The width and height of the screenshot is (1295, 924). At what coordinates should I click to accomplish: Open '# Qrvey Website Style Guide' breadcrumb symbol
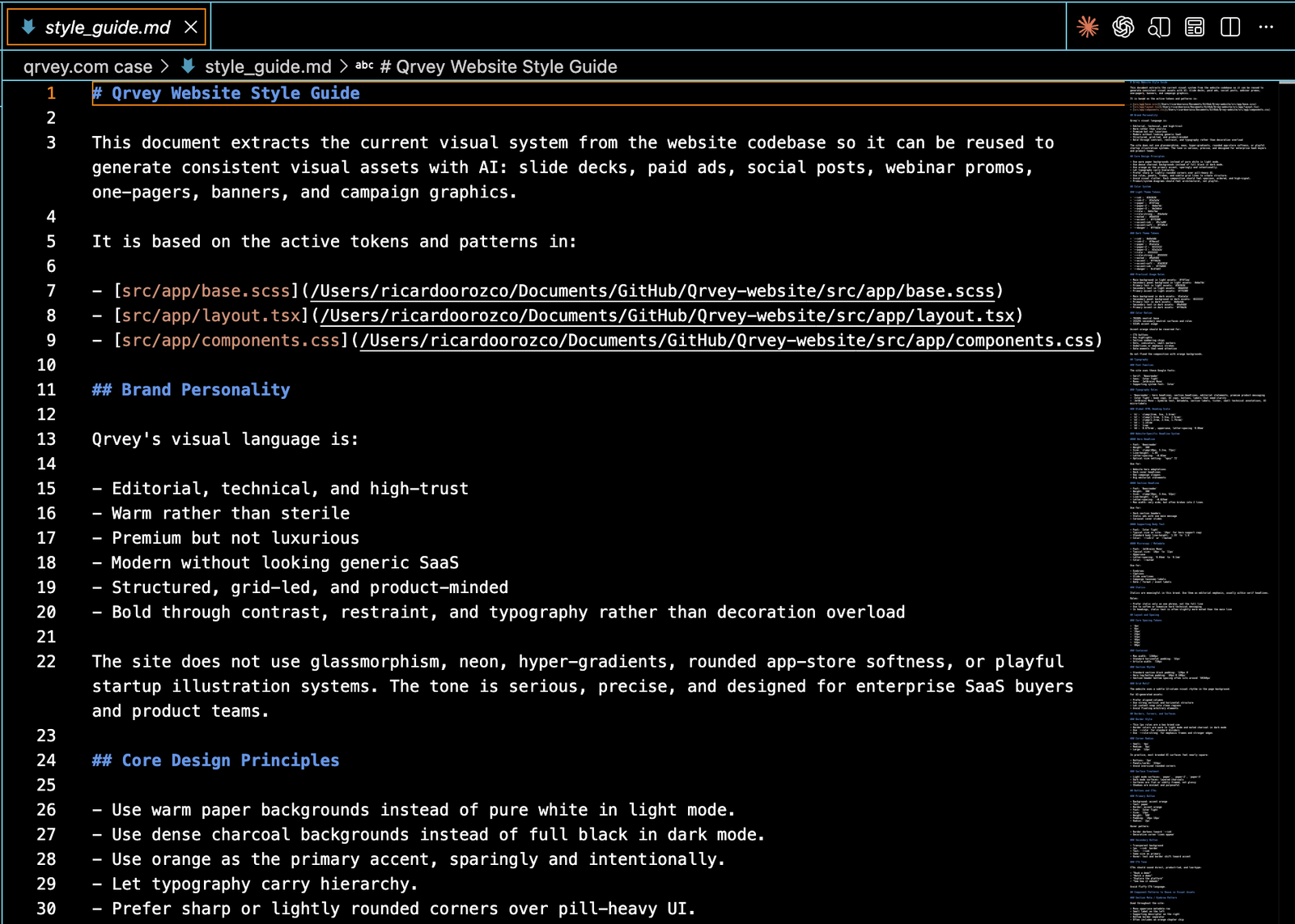click(499, 67)
